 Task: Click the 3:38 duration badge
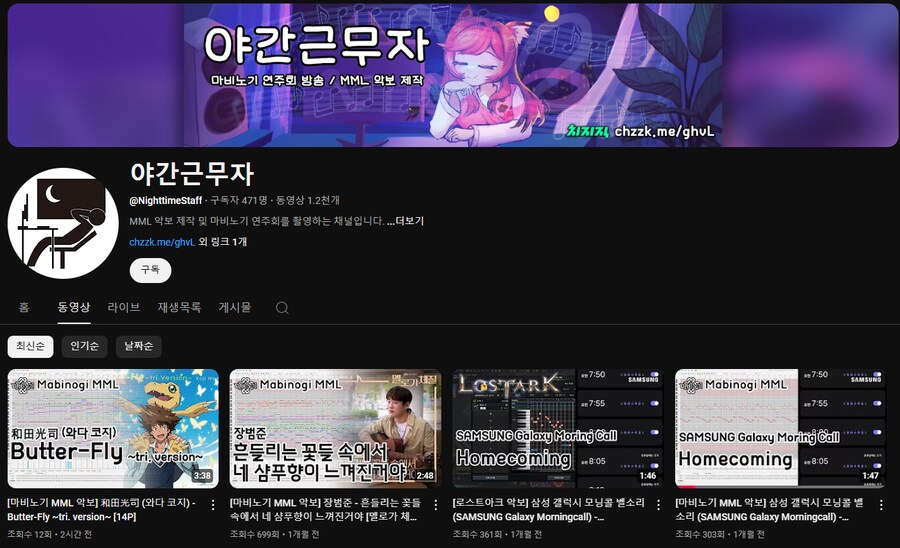pyautogui.click(x=202, y=476)
